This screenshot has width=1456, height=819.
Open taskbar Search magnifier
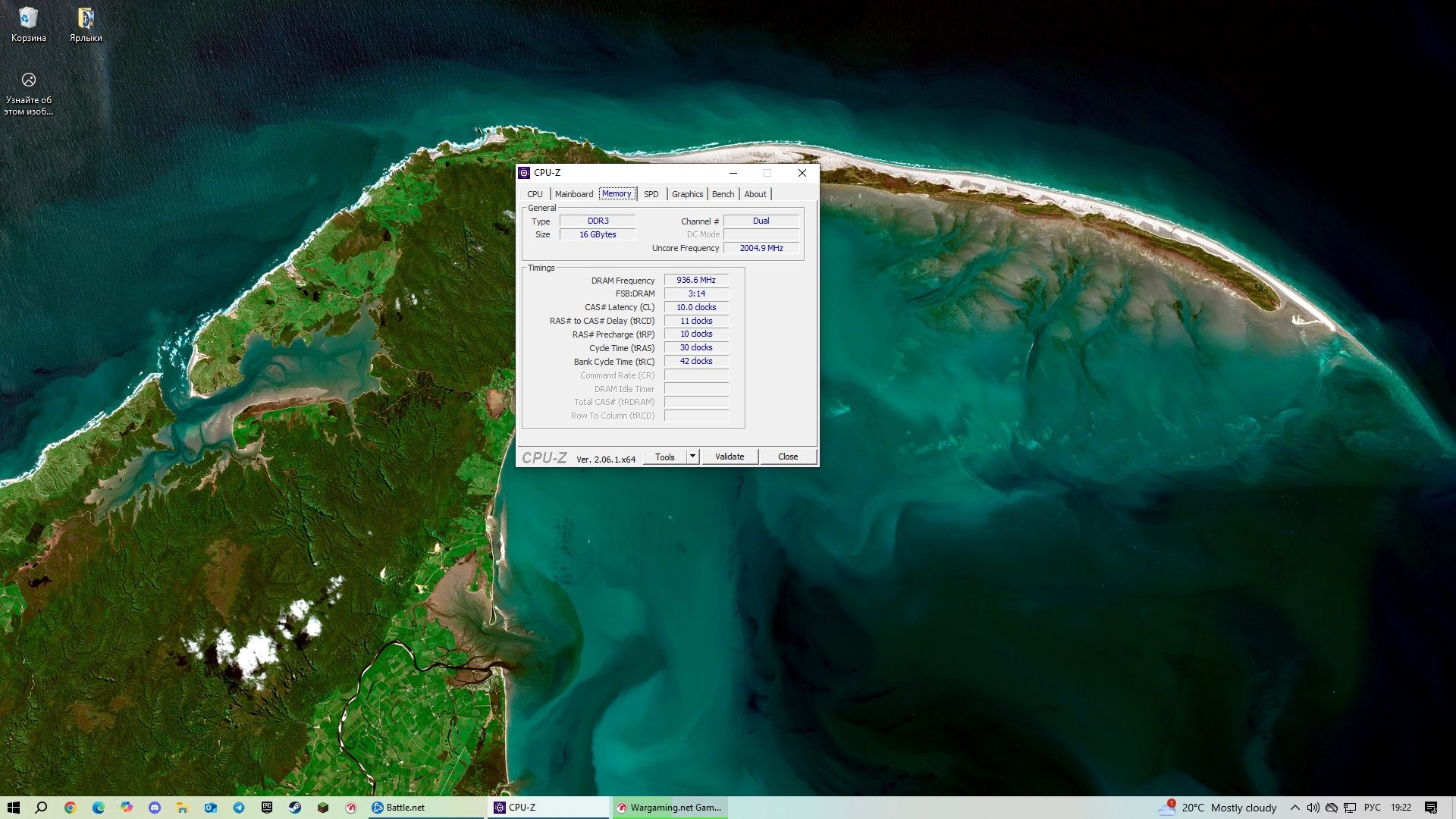(x=42, y=808)
